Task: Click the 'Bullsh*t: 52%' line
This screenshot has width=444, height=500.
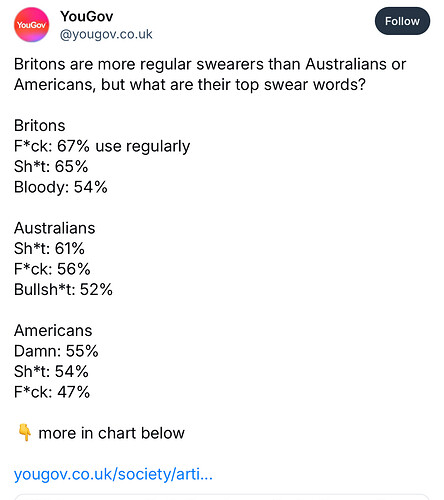Action: point(63,290)
